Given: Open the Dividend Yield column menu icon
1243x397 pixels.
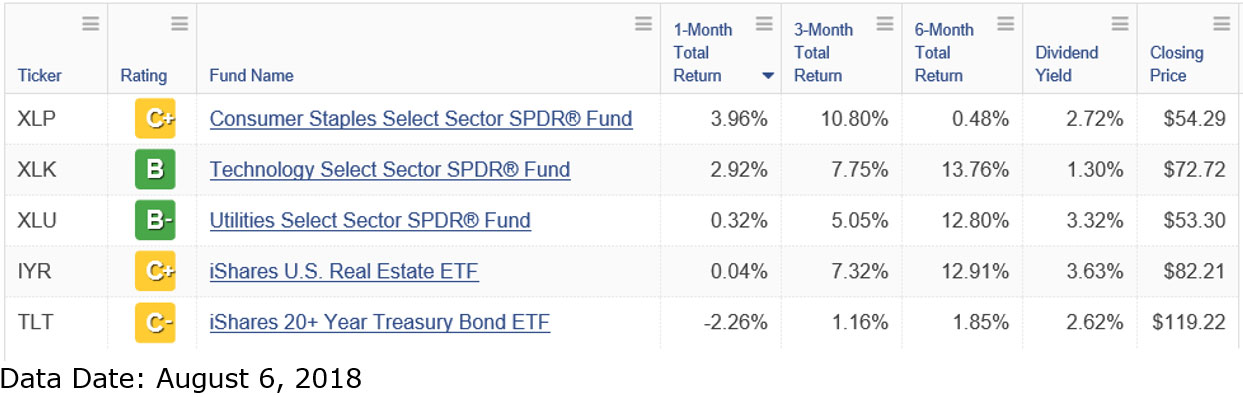Looking at the screenshot, I should (x=1120, y=24).
